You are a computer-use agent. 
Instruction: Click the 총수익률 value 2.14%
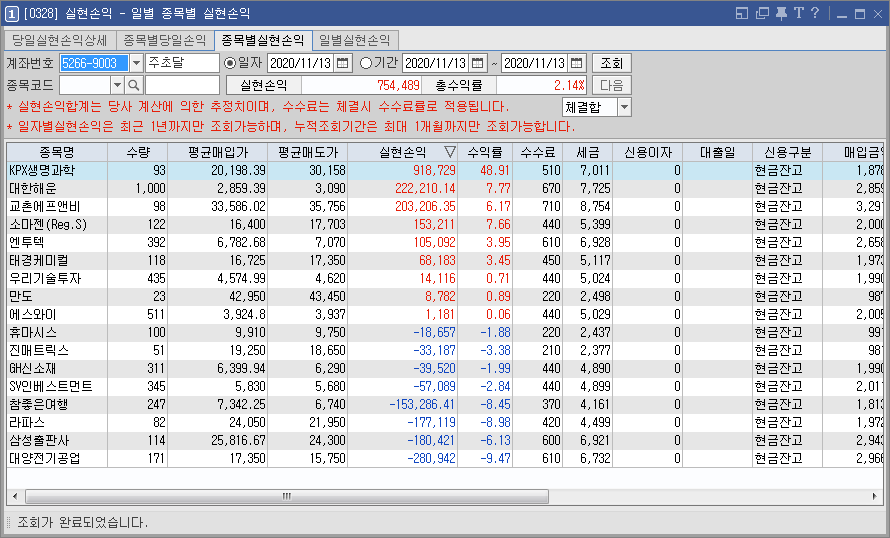tap(569, 85)
